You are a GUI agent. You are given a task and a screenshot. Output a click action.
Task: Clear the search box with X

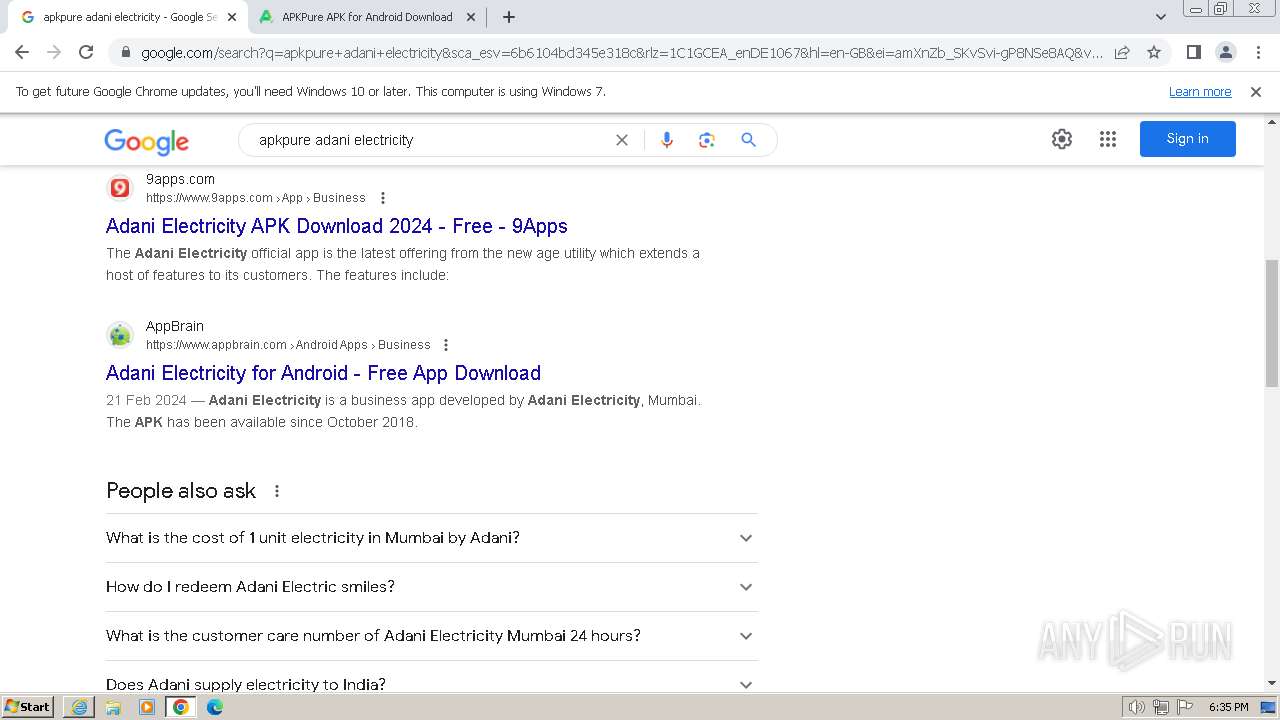622,140
